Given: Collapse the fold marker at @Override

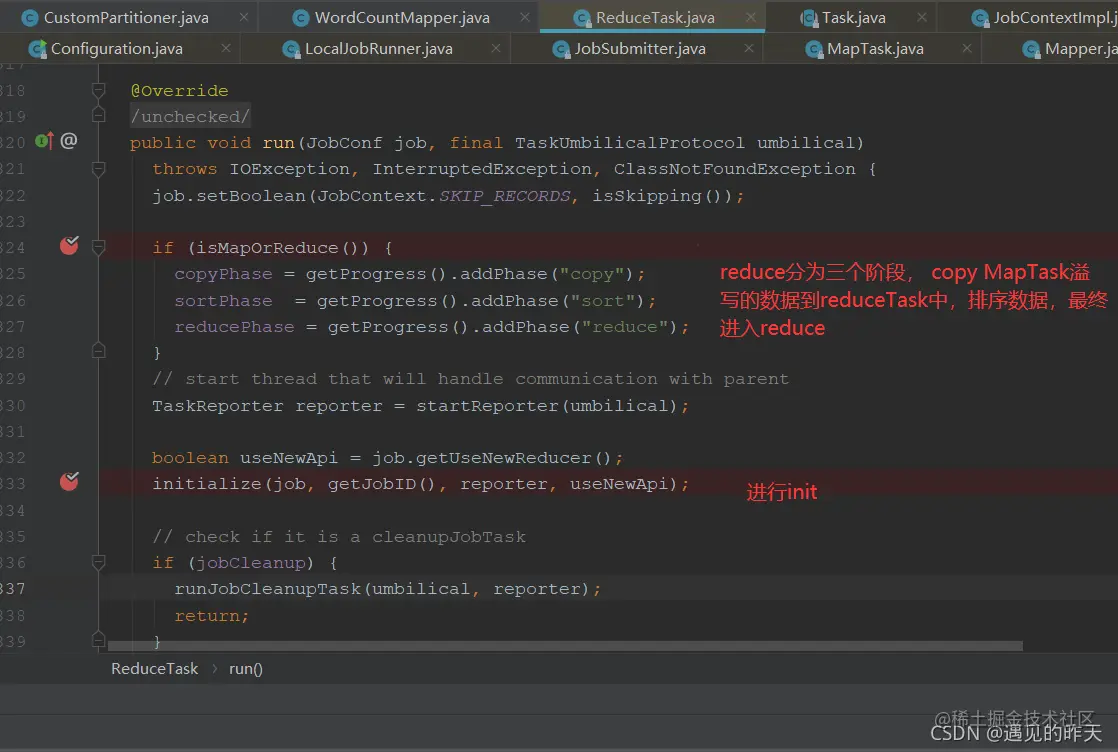Looking at the screenshot, I should point(98,91).
